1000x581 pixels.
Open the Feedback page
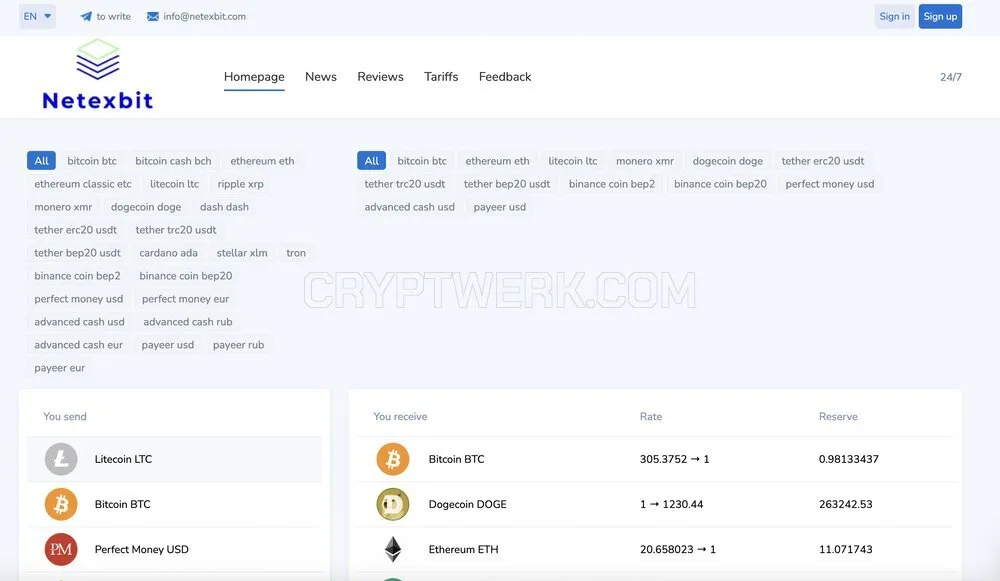point(504,77)
